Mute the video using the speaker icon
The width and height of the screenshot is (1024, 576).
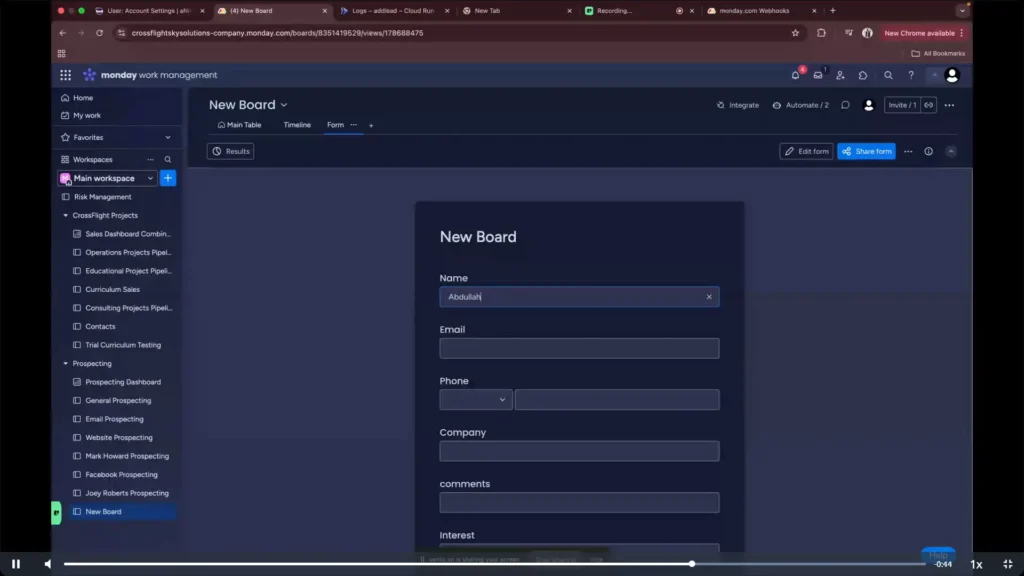pyautogui.click(x=48, y=564)
